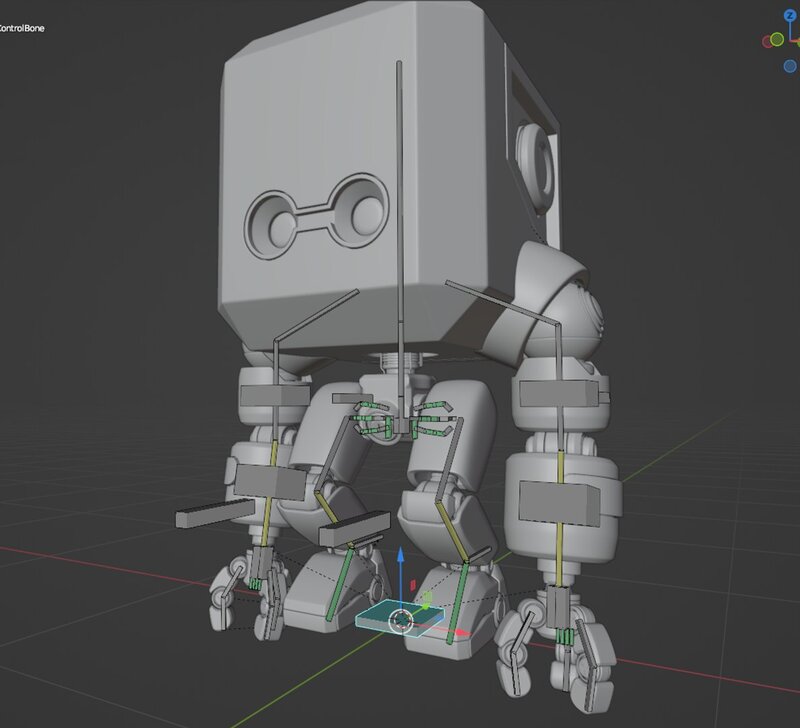Click the unlabeled blue negative Z gizmo circle
The width and height of the screenshot is (800, 728).
pyautogui.click(x=790, y=67)
